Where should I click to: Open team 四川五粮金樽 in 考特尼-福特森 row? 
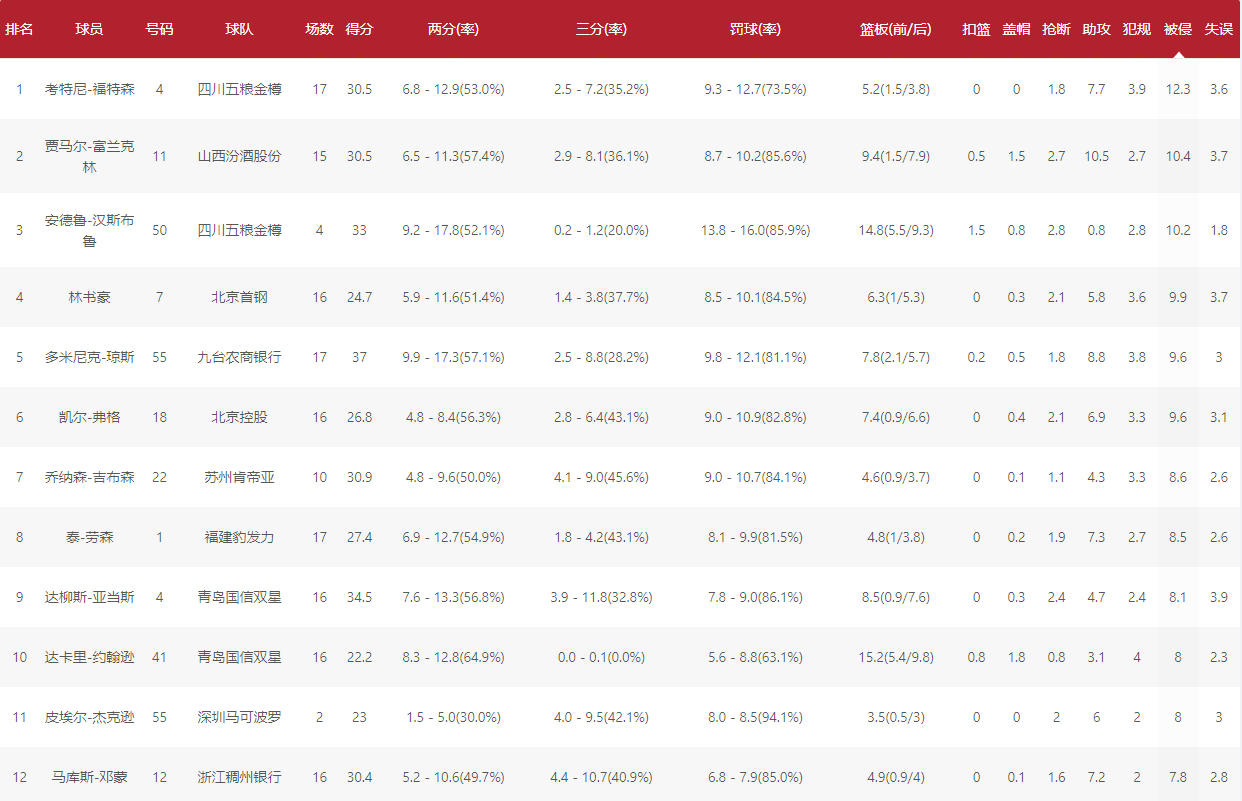pyautogui.click(x=239, y=89)
